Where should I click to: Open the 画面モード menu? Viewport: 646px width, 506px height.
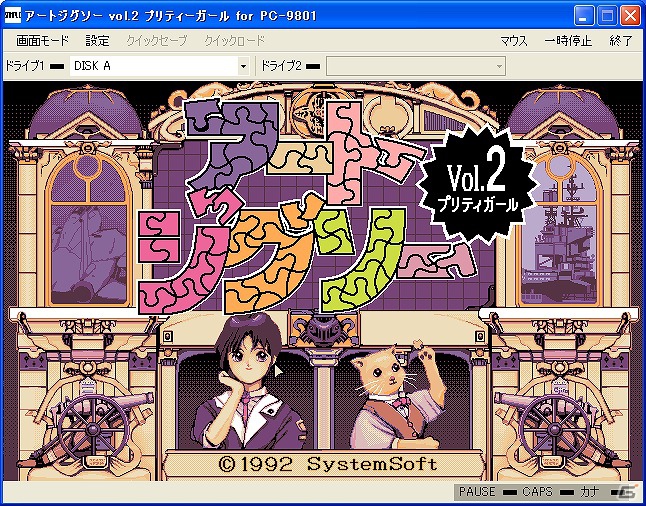coord(42,41)
